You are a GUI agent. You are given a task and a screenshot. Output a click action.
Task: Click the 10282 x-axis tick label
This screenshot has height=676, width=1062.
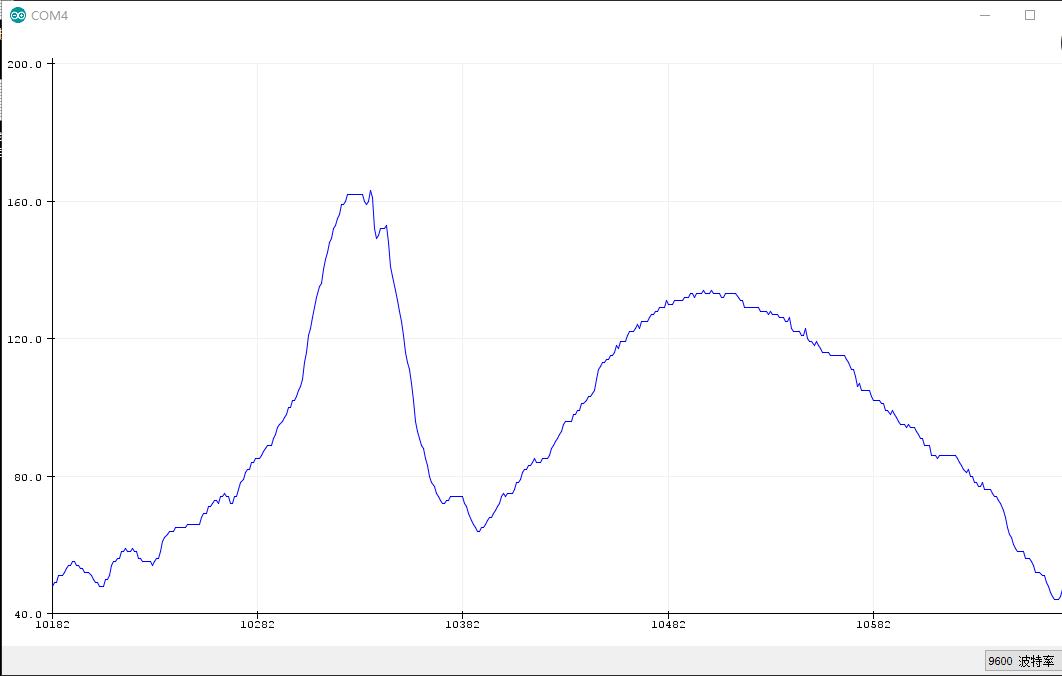click(257, 625)
